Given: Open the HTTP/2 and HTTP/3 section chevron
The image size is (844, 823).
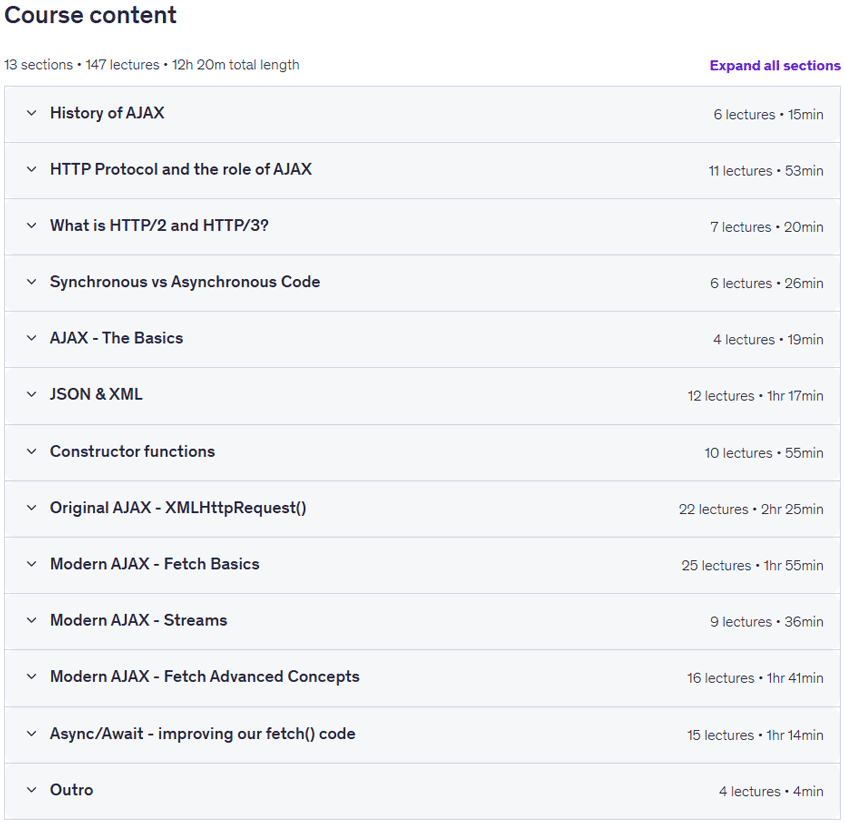Looking at the screenshot, I should (x=32, y=226).
